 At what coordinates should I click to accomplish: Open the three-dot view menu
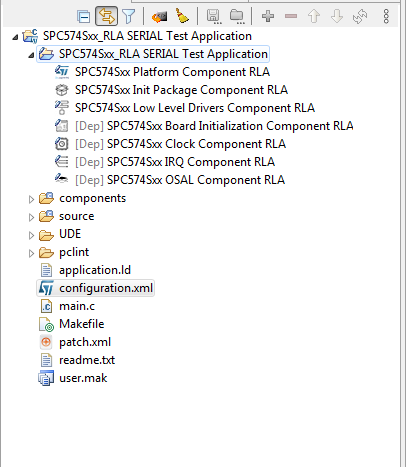(x=386, y=16)
